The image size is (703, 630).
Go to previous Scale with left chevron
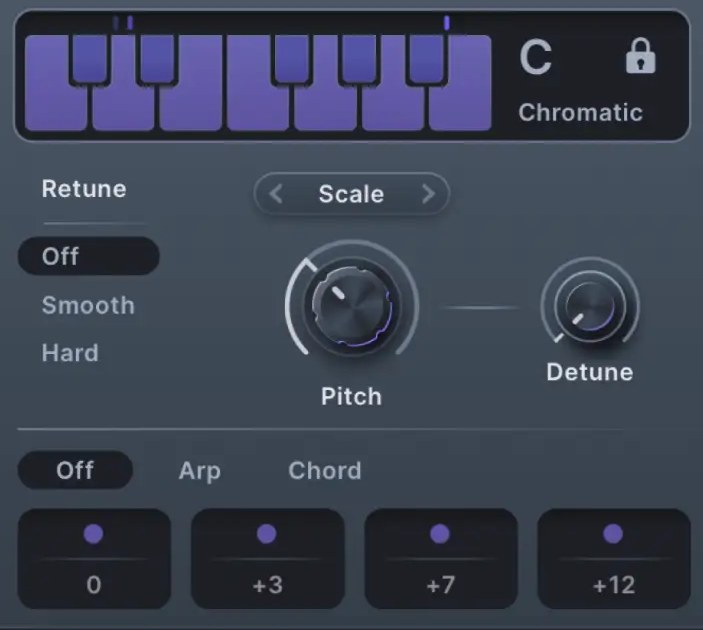coord(276,194)
